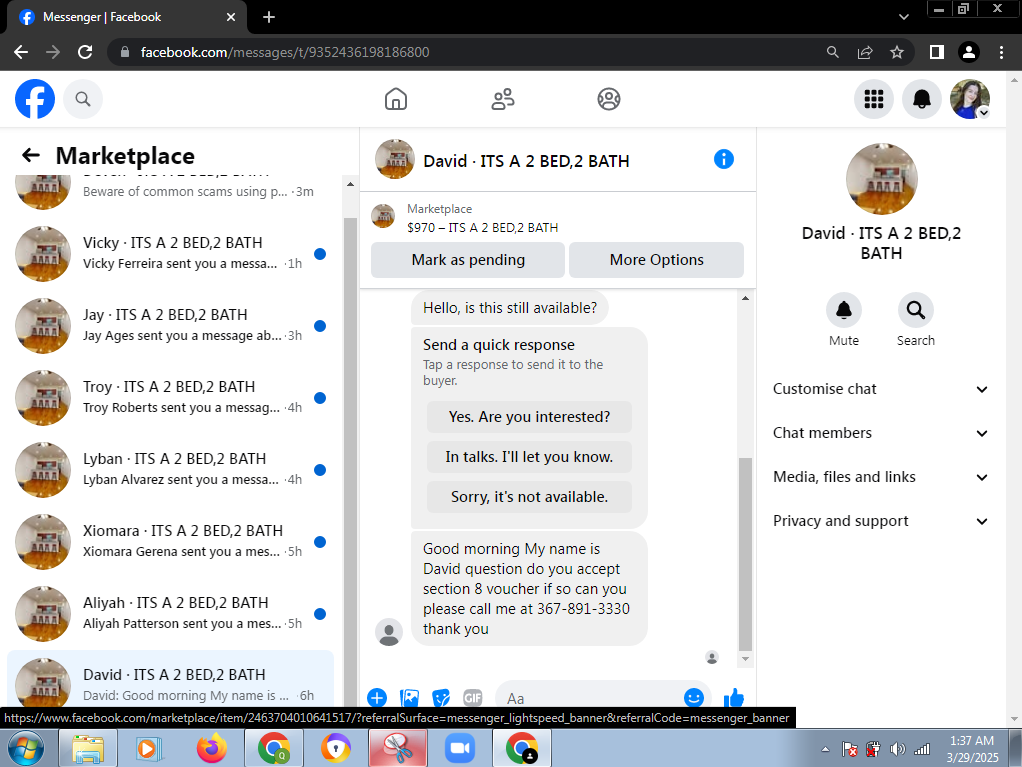Open the large listing photo in info panel

(881, 179)
